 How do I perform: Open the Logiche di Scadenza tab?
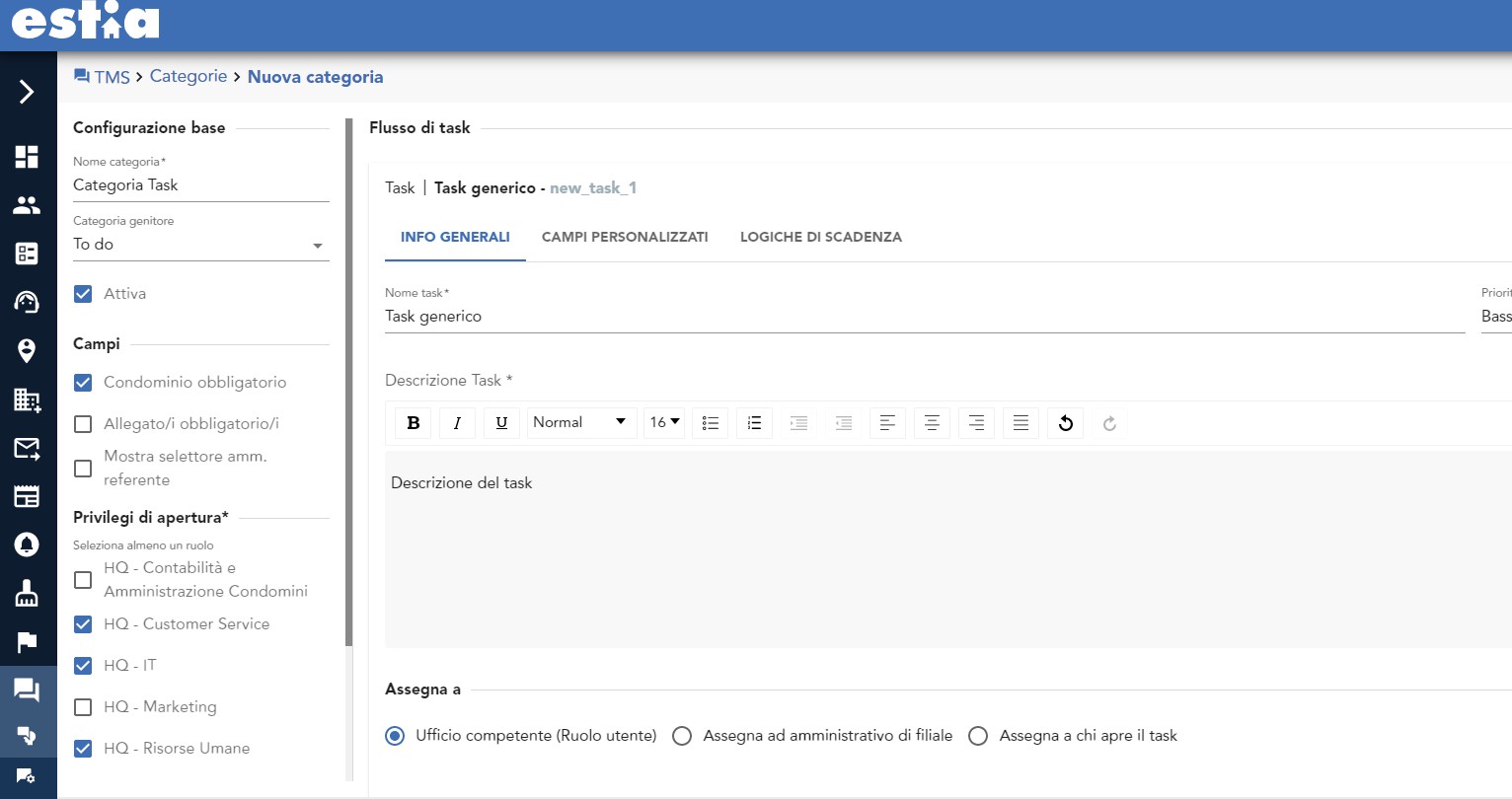tap(820, 237)
